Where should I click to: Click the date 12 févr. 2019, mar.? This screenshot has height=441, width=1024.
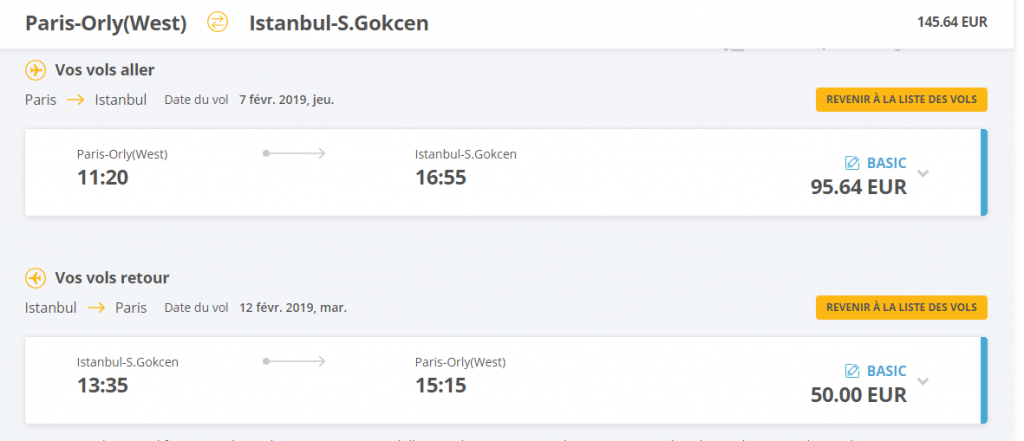(293, 308)
